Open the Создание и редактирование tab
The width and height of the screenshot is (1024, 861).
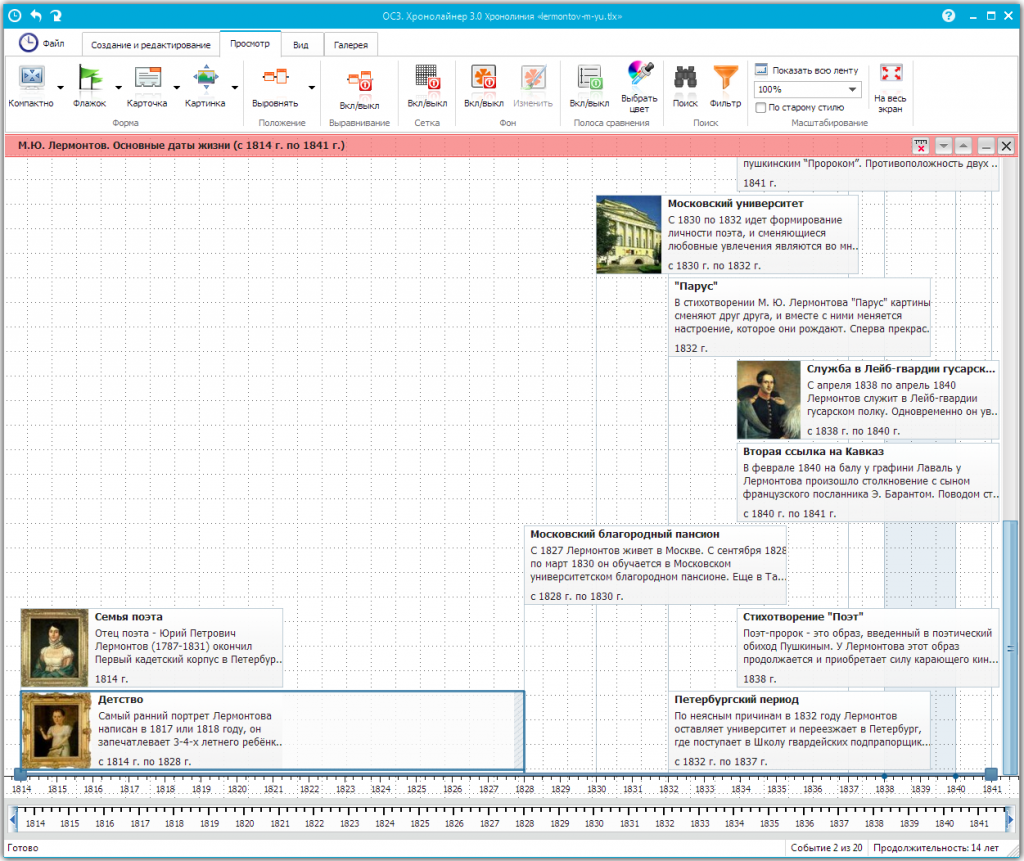[151, 45]
